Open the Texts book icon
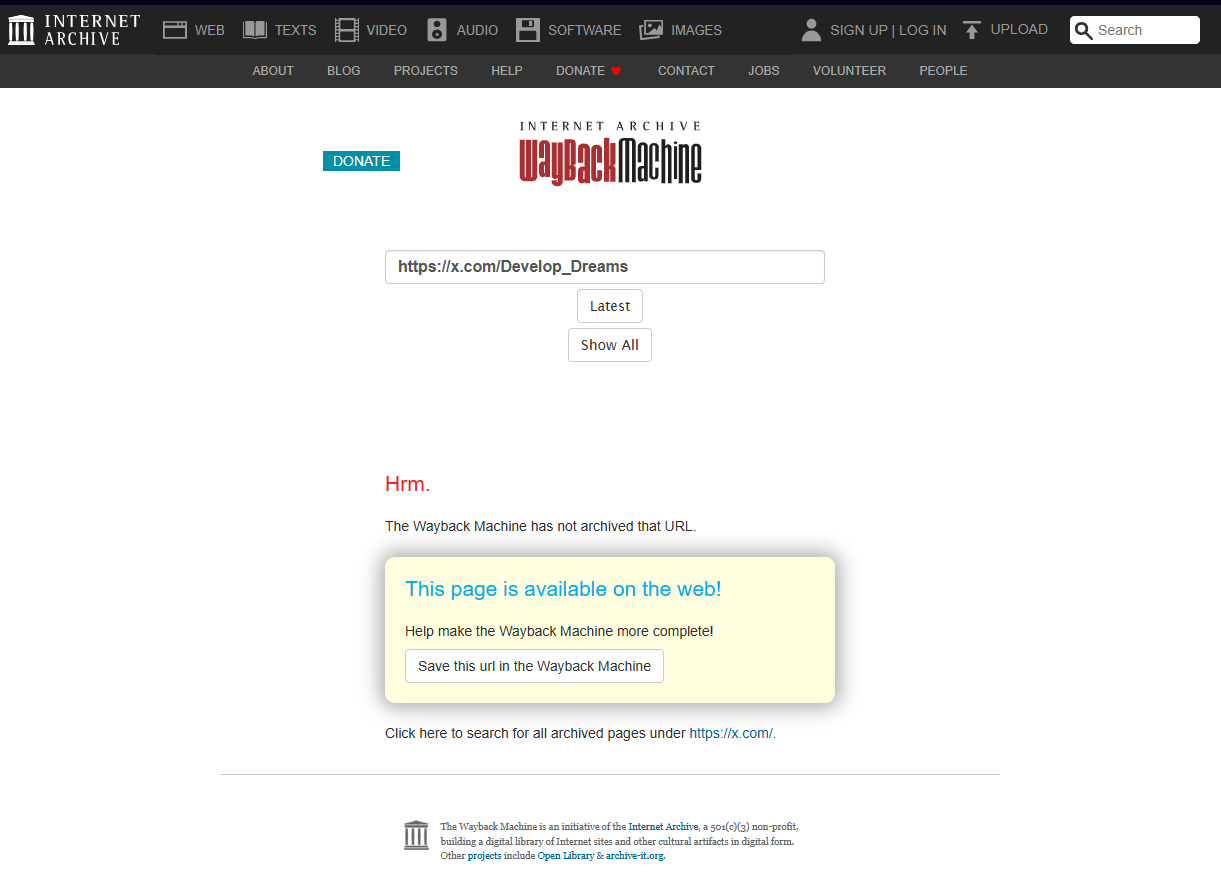 pyautogui.click(x=255, y=30)
